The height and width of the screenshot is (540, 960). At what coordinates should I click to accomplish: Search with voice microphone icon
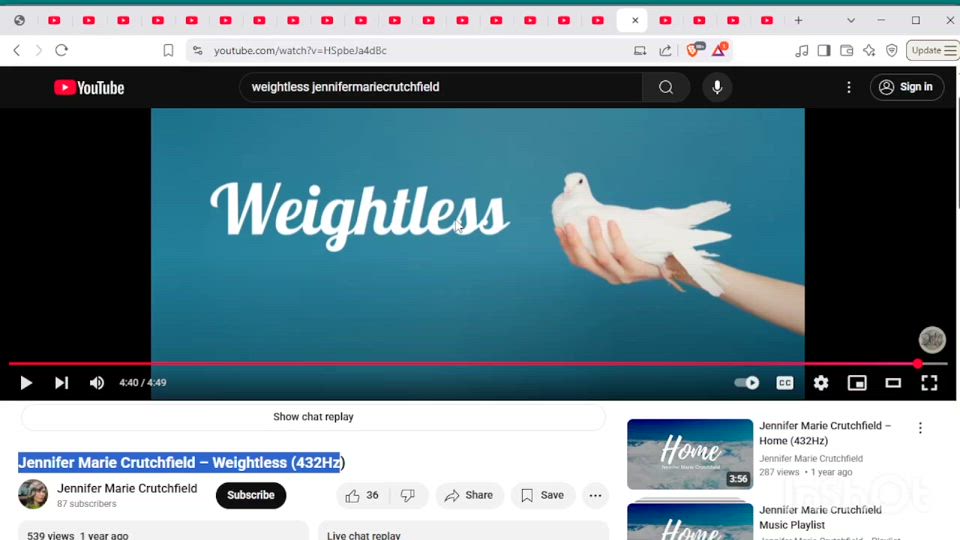717,87
